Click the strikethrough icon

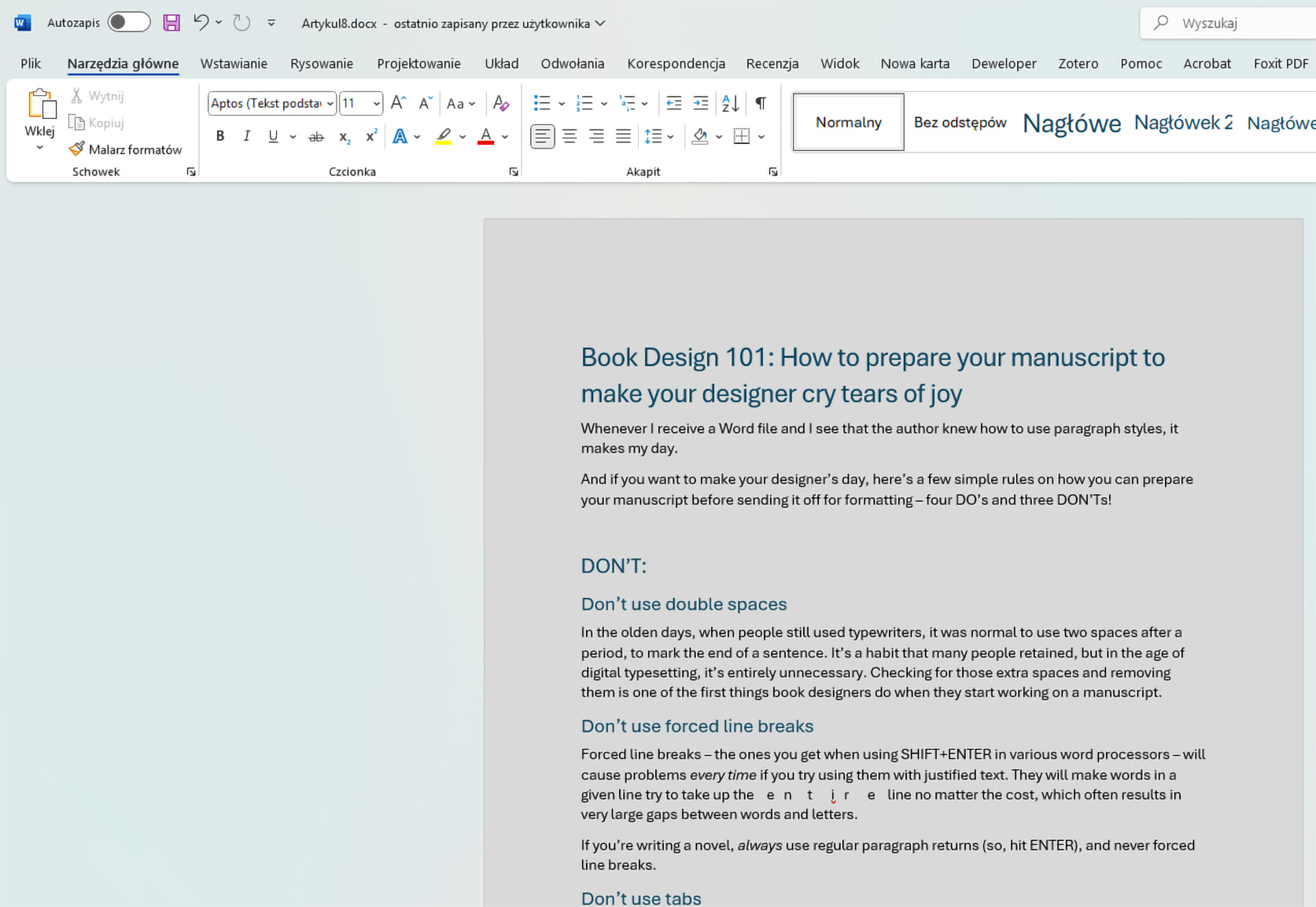click(x=316, y=137)
